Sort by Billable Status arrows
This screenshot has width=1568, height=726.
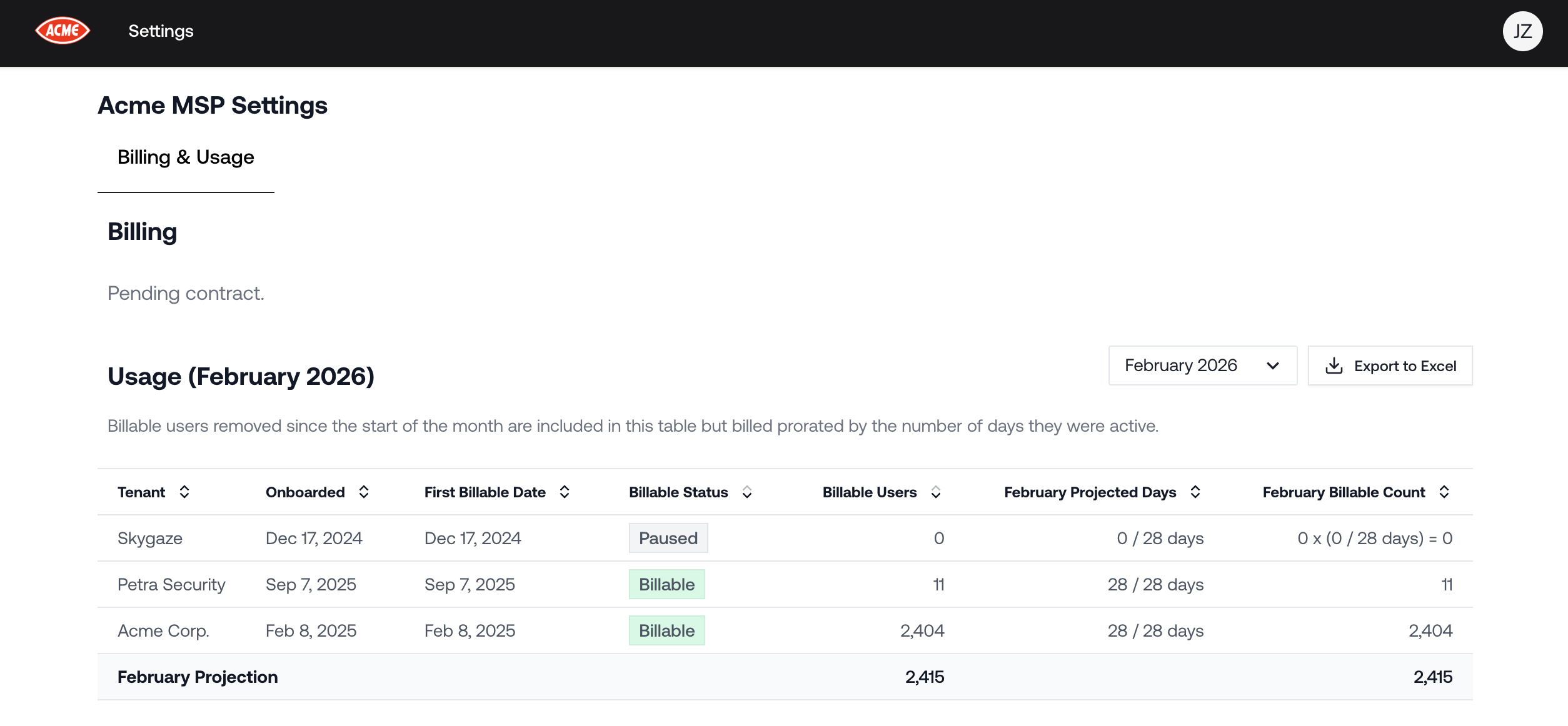point(747,492)
